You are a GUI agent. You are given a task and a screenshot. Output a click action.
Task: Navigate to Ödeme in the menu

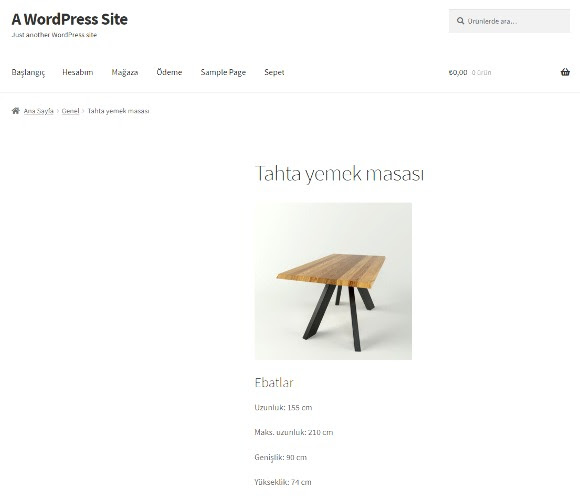coord(169,72)
